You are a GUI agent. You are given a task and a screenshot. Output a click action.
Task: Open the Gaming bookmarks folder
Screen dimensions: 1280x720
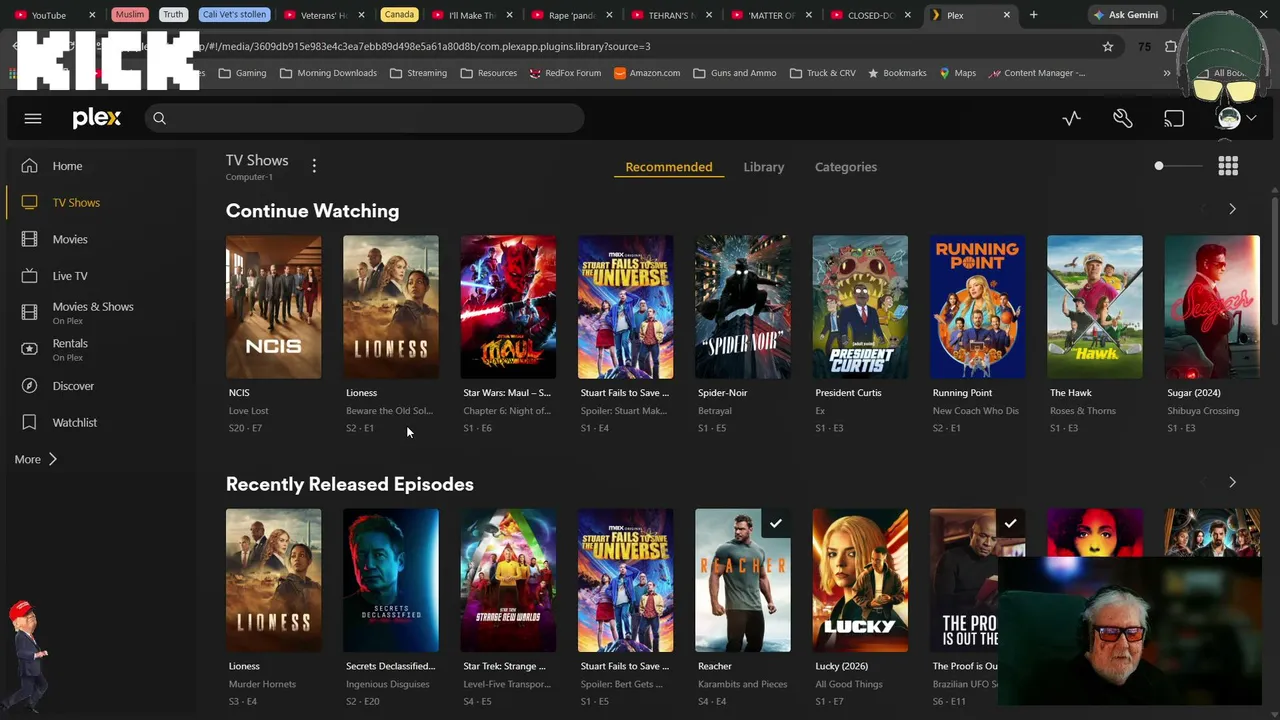point(243,73)
